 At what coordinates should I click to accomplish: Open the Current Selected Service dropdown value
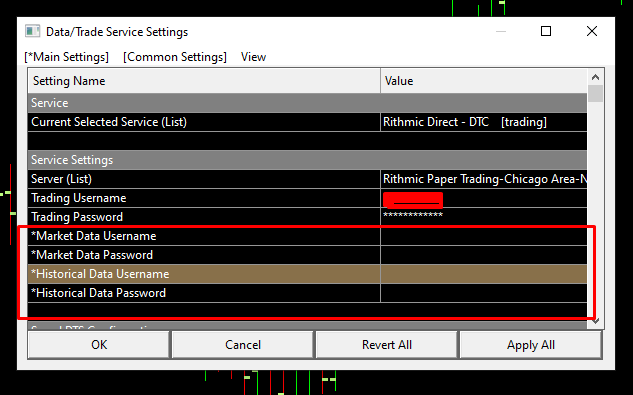coord(484,122)
